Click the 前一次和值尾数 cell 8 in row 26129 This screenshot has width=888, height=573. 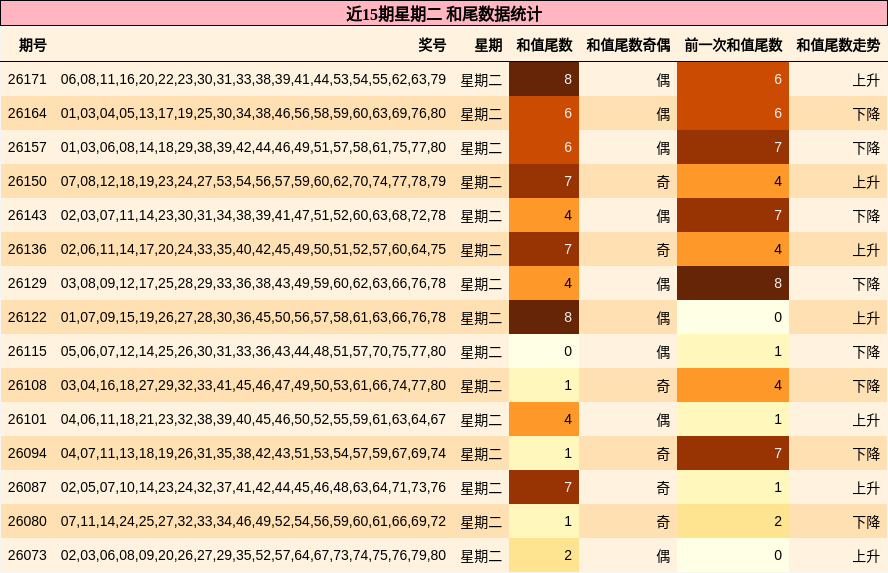click(x=733, y=283)
